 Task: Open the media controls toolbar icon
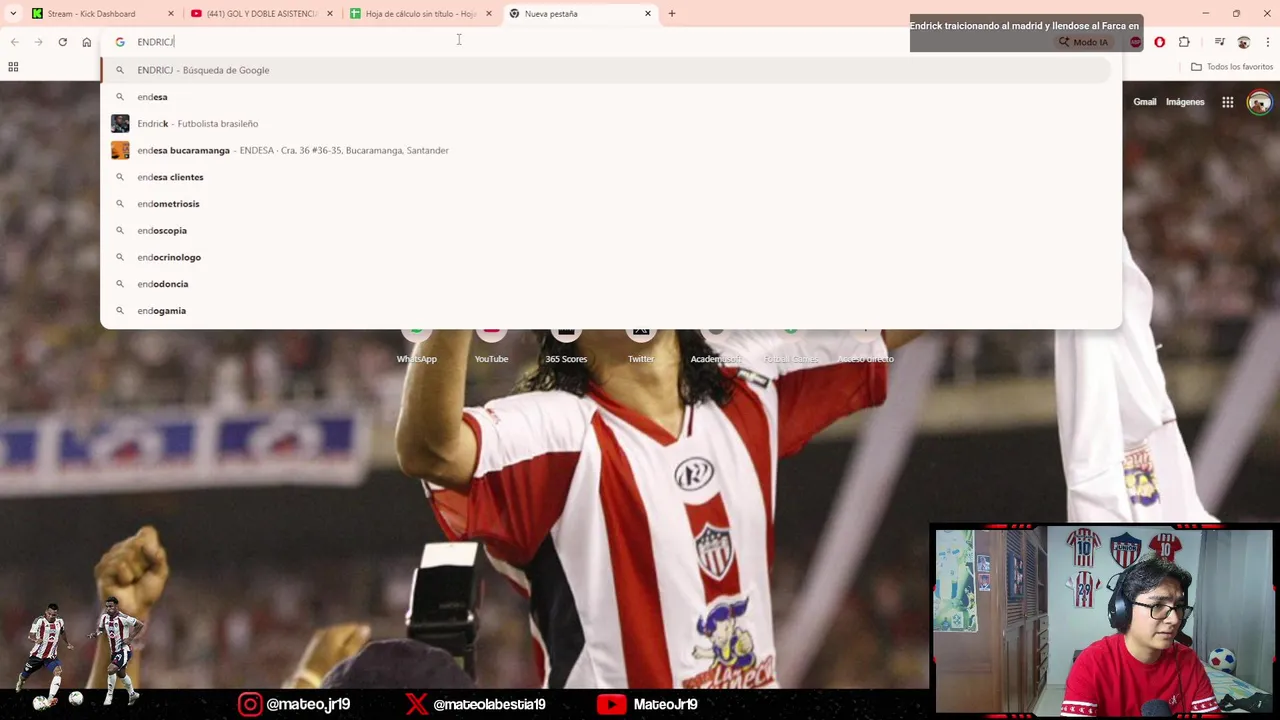(1219, 42)
